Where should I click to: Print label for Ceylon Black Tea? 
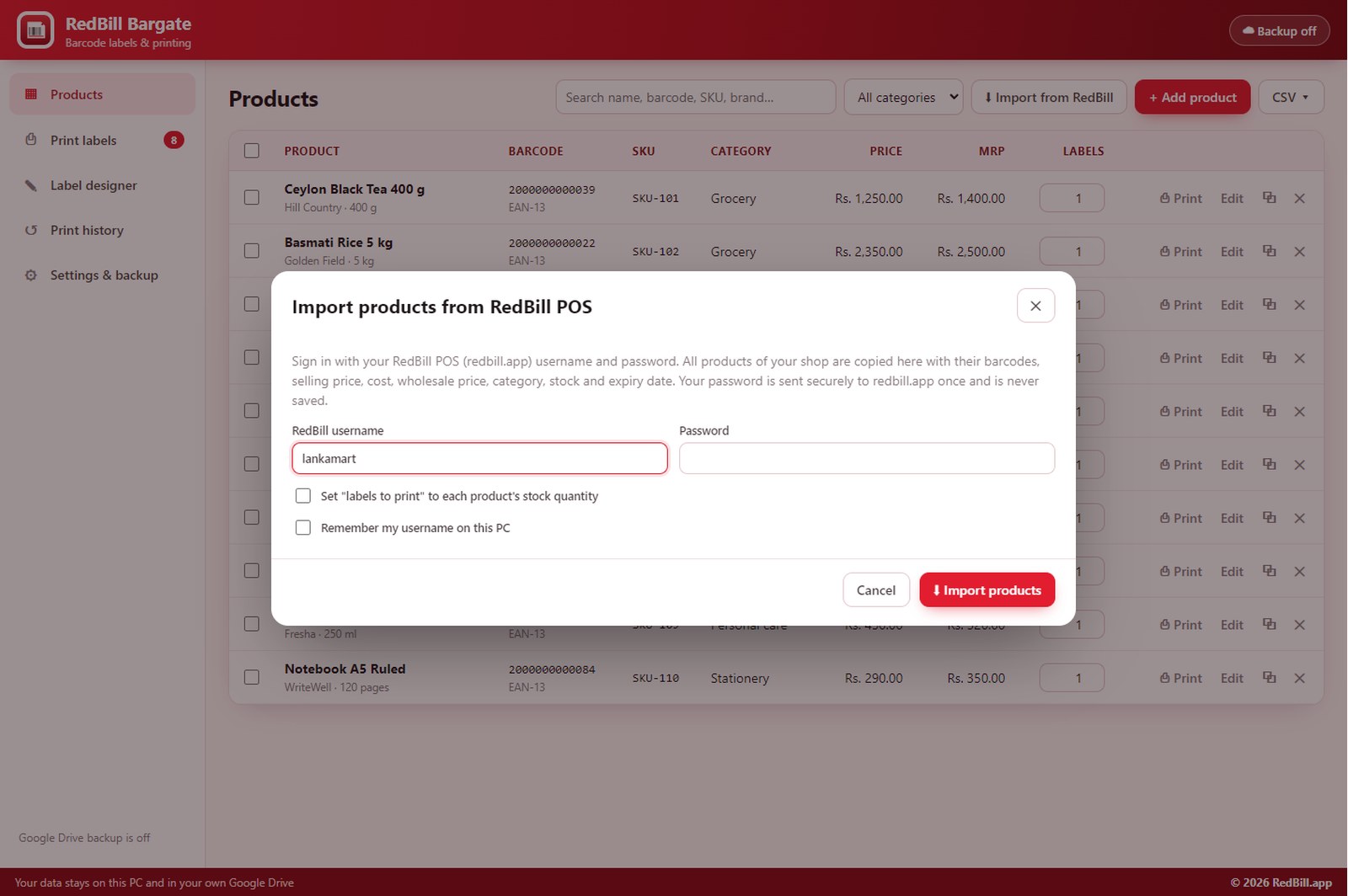pyautogui.click(x=1181, y=199)
